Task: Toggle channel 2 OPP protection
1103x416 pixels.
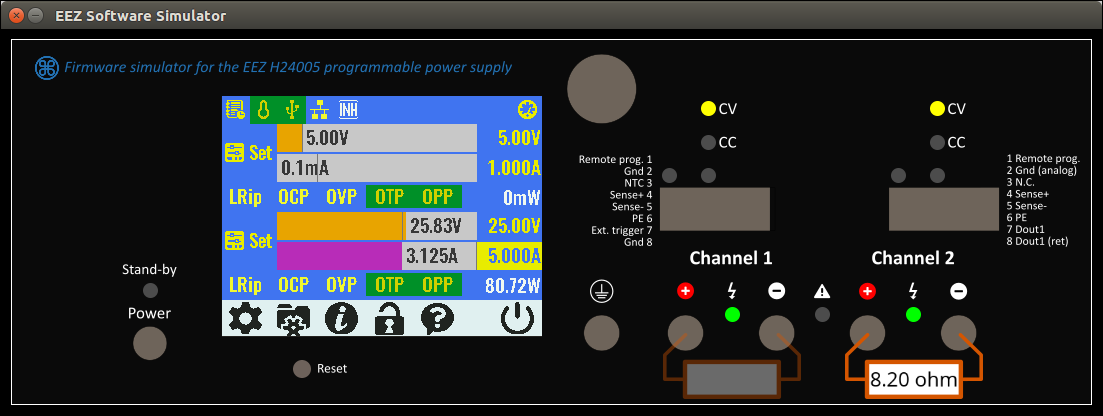Action: tap(437, 285)
